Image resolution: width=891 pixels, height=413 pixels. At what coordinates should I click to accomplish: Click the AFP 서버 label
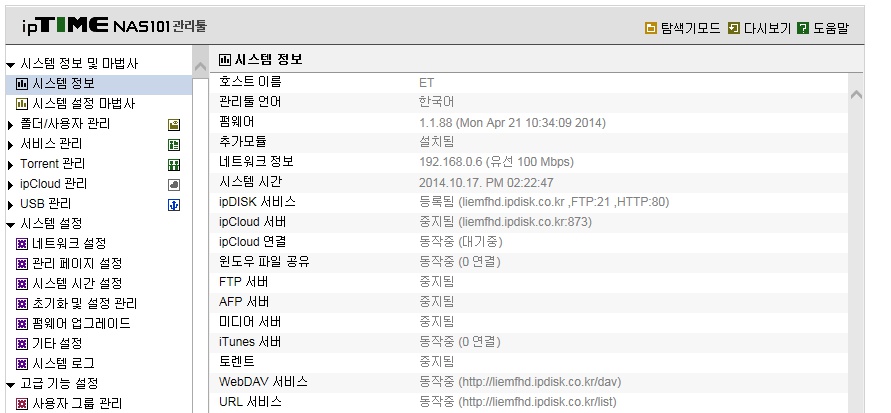coord(244,302)
